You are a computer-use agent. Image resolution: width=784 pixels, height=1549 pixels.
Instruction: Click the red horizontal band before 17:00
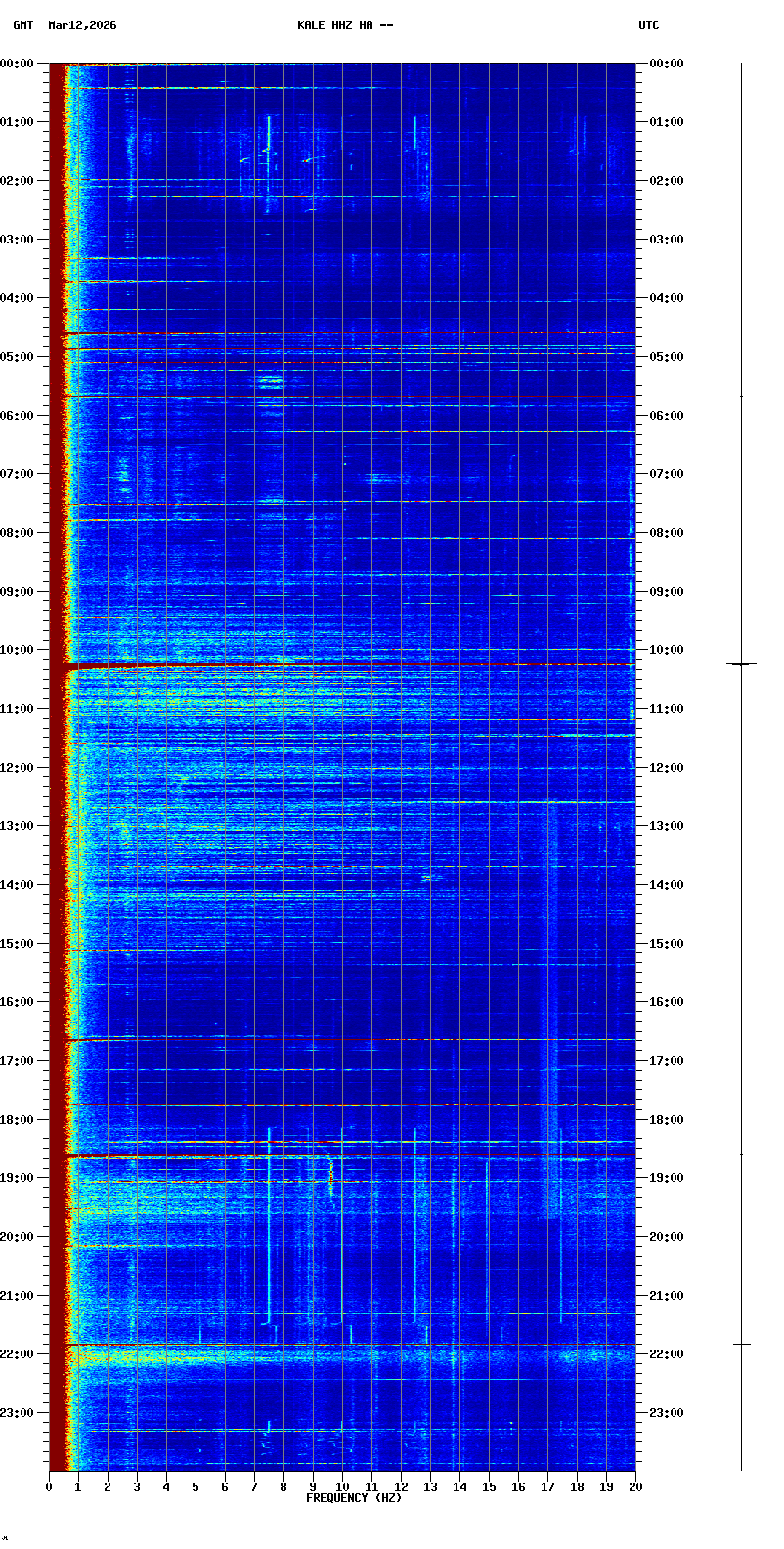[x=342, y=1040]
